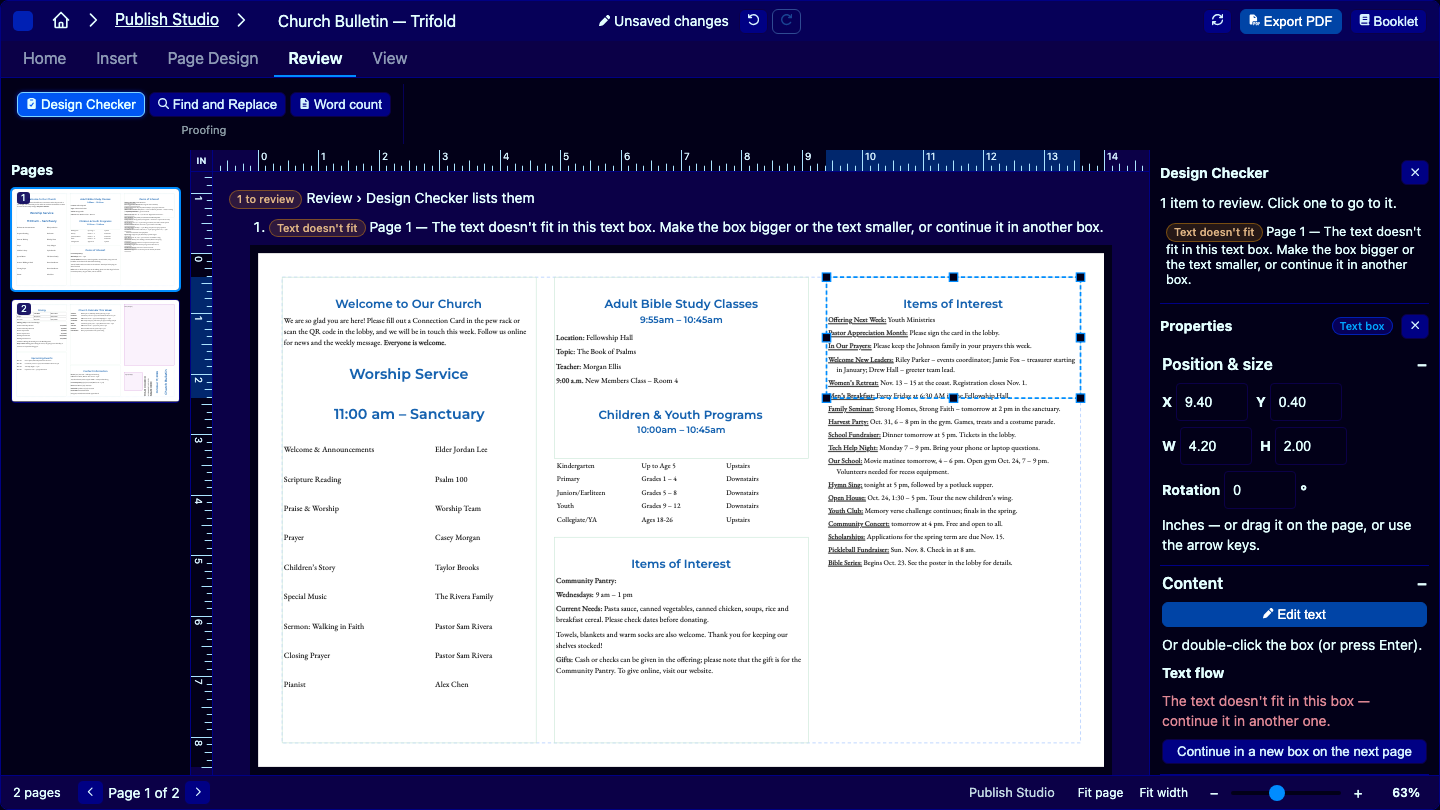Open Find and Replace
Image resolution: width=1440 pixels, height=810 pixels.
point(218,104)
